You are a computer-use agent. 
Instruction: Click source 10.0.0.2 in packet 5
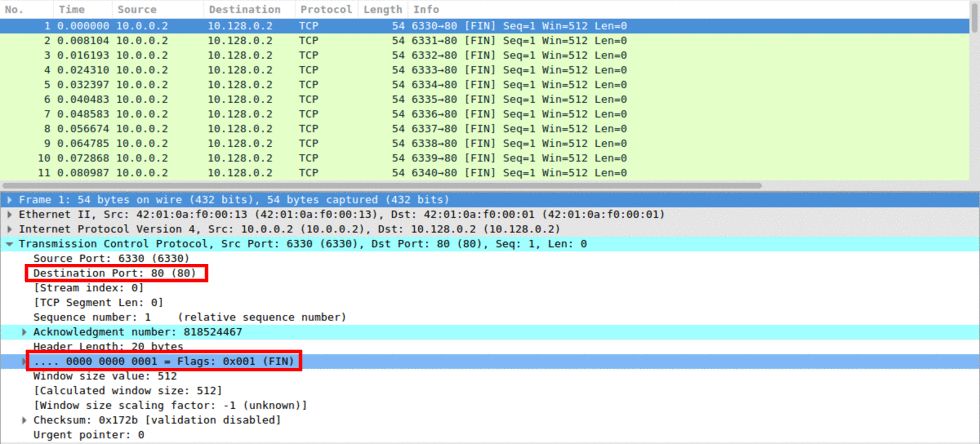(x=142, y=84)
